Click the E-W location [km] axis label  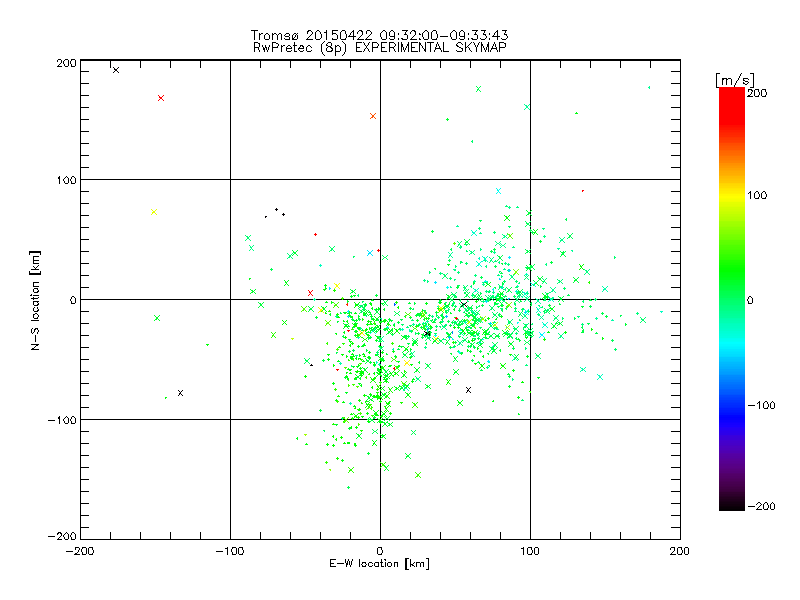tap(379, 563)
